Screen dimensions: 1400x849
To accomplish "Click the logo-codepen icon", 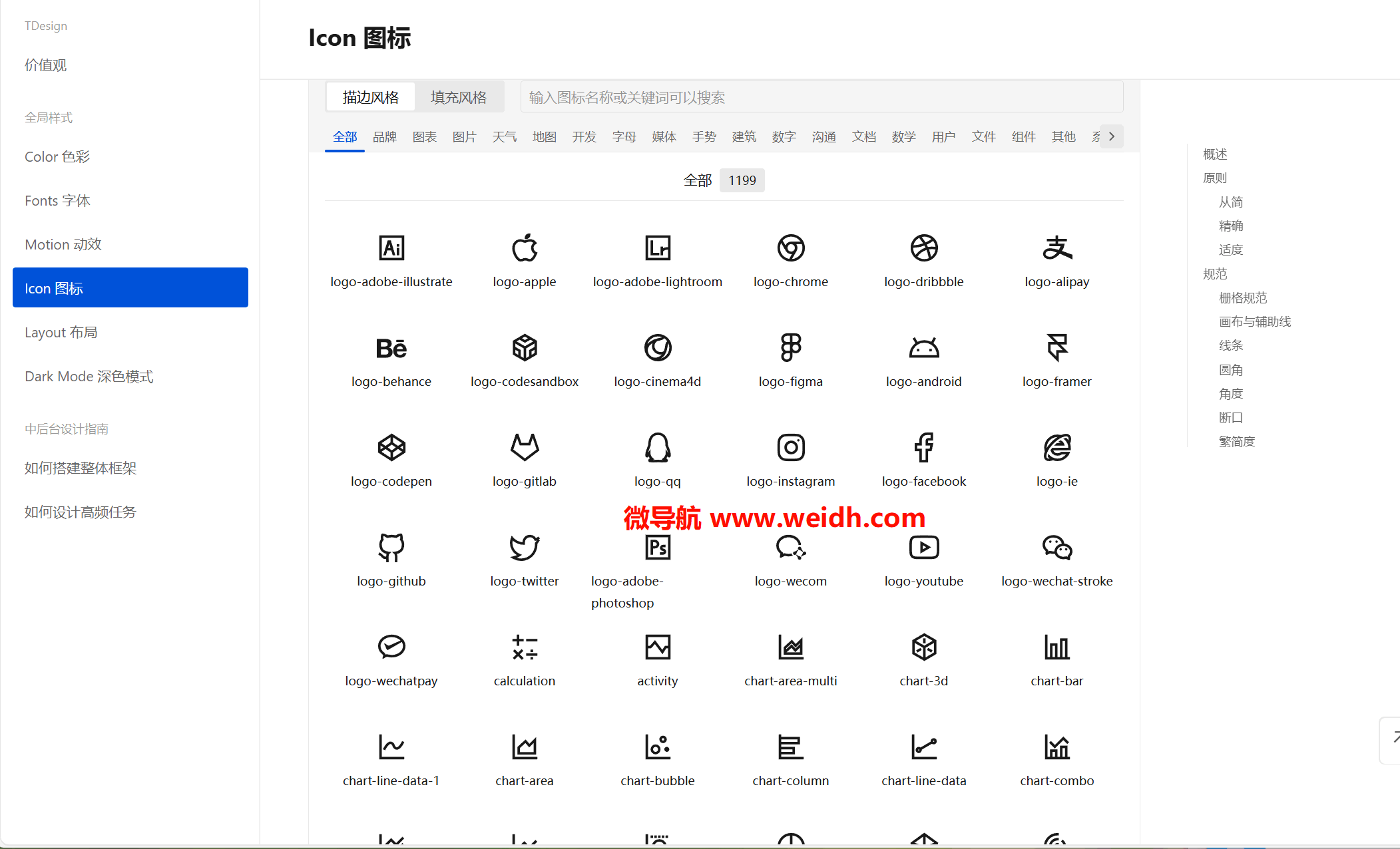I will [391, 448].
